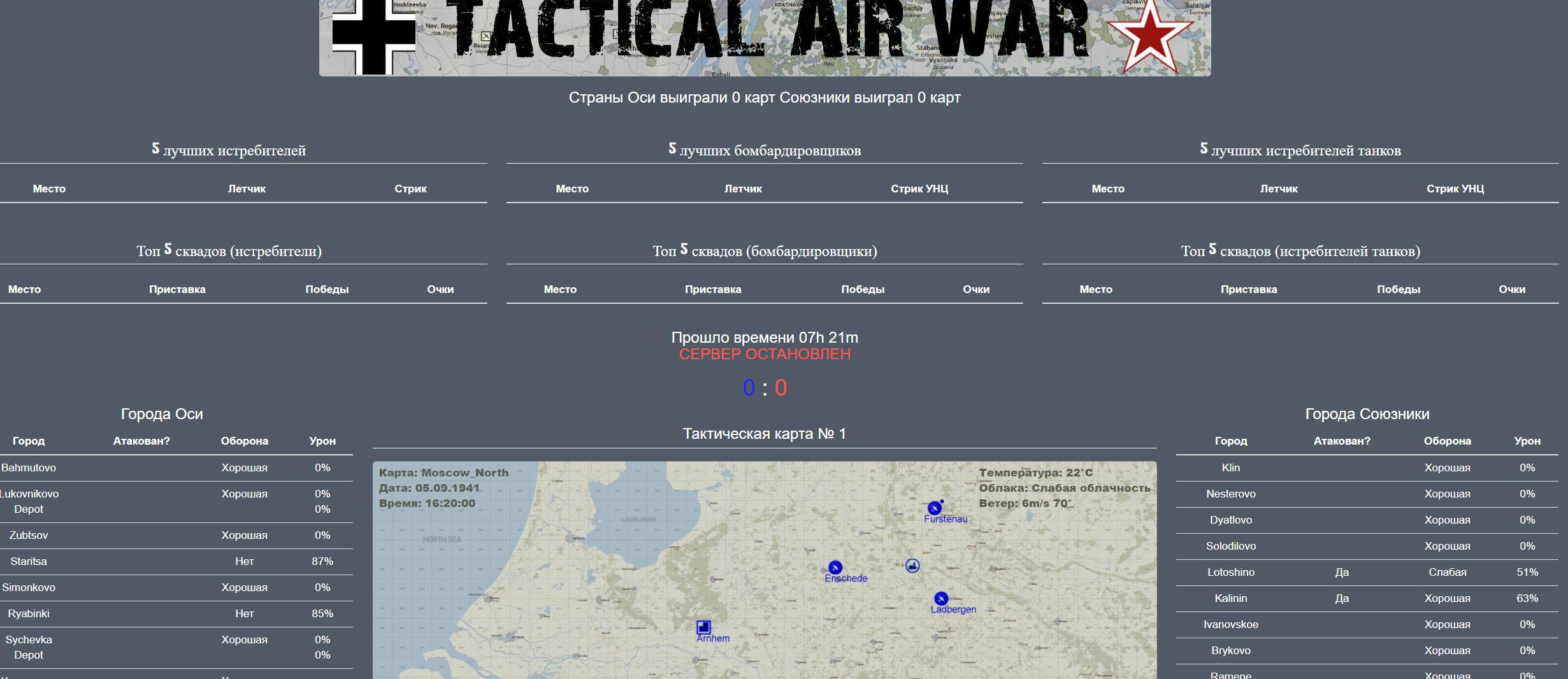Click "Победы" header in bomber squads table
This screenshot has width=1568, height=679.
863,289
